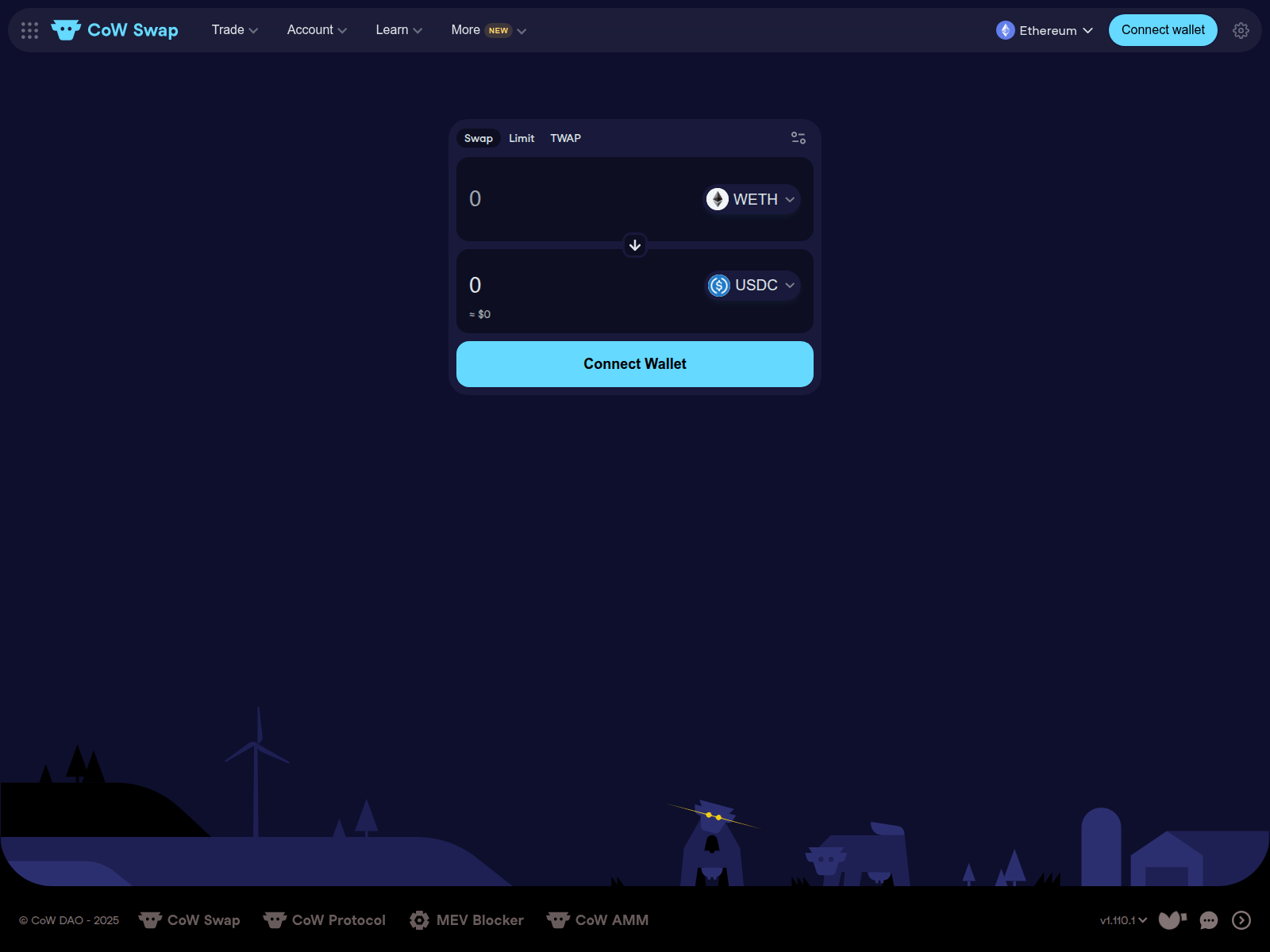Open the chat bubble icon in footer

1209,920
